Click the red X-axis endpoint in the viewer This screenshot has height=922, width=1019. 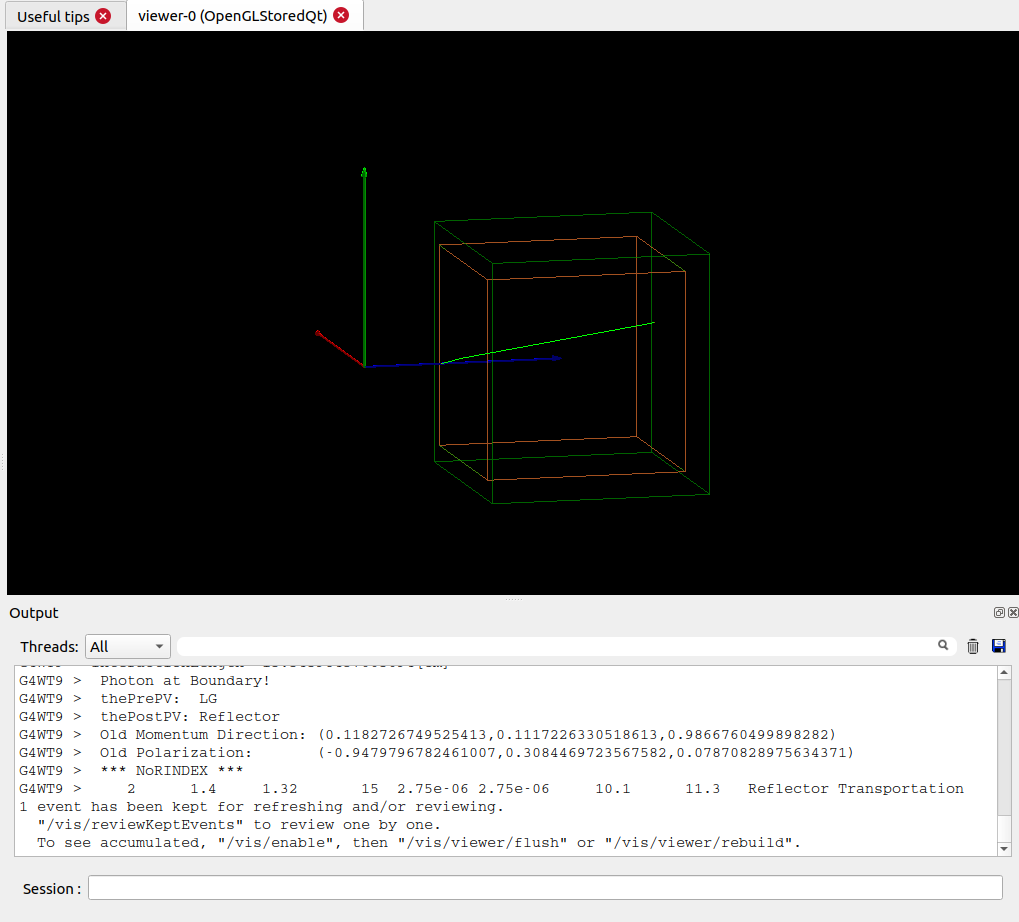tap(318, 332)
